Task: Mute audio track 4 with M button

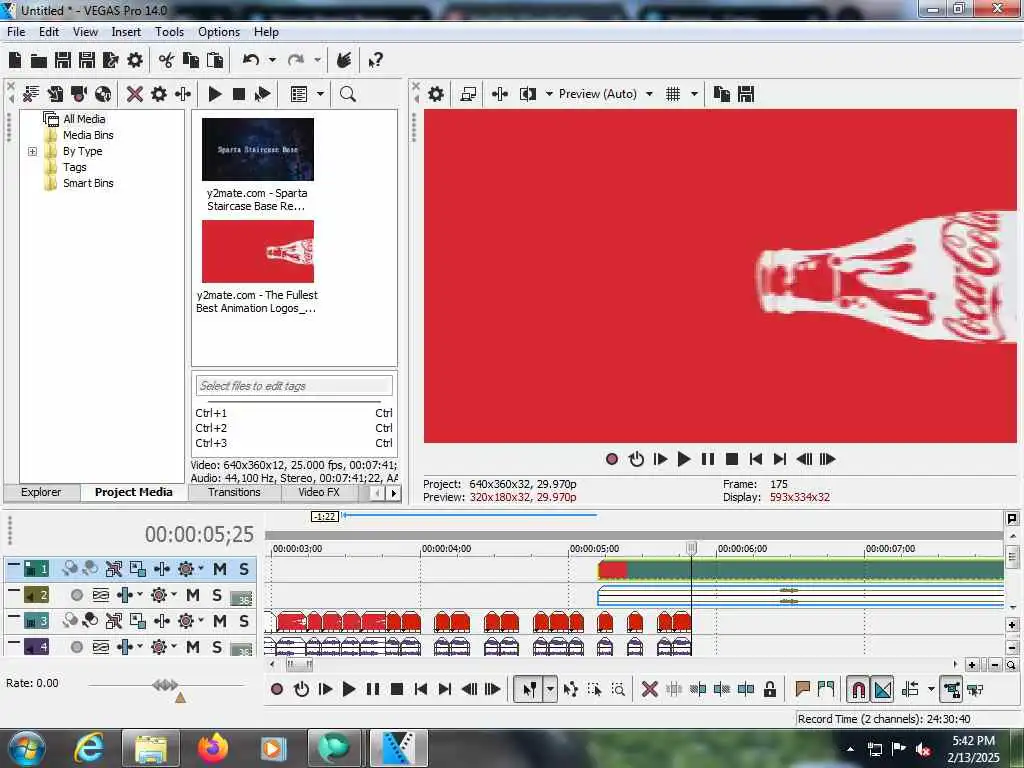Action: [193, 647]
